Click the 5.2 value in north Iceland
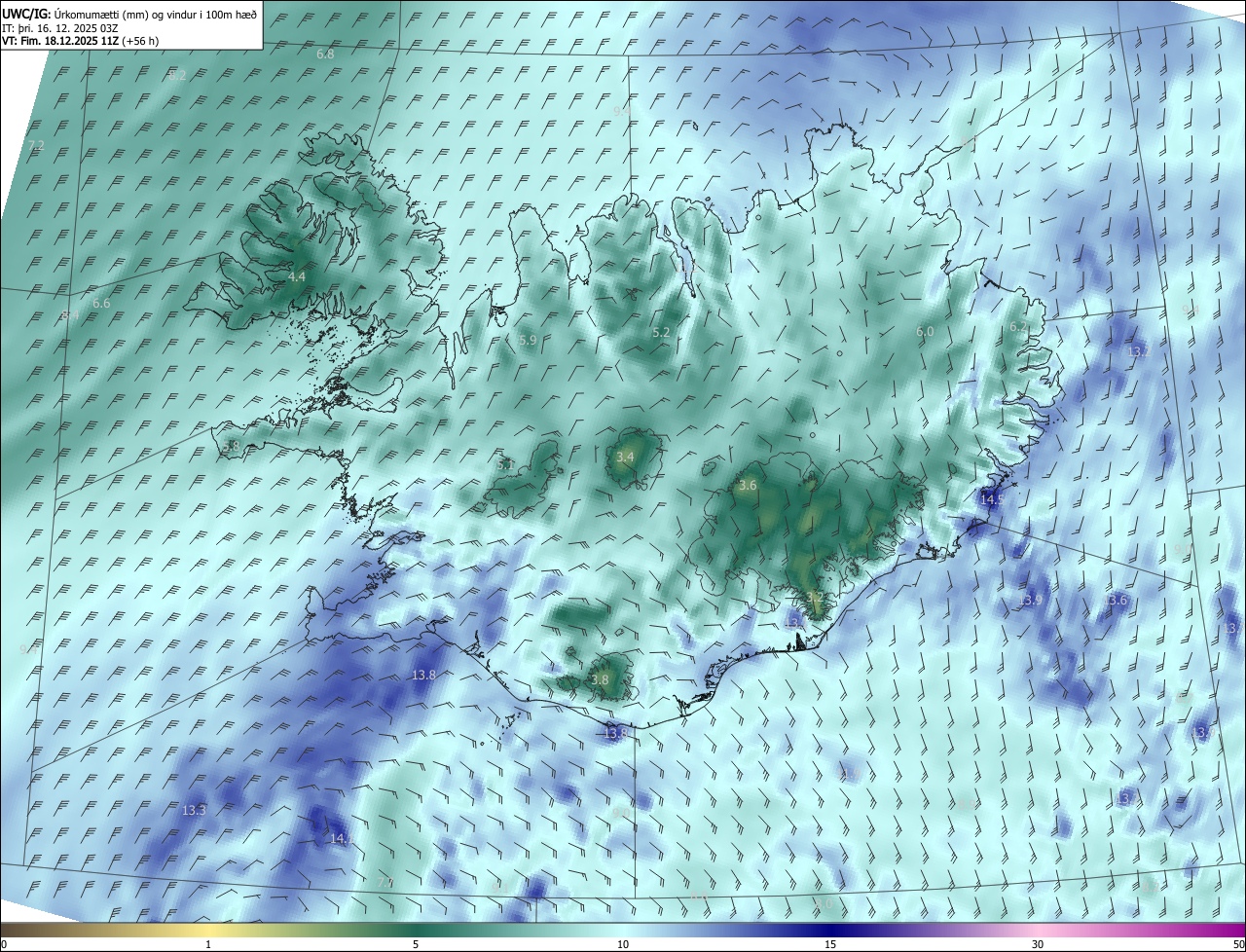The height and width of the screenshot is (952, 1246). coord(661,333)
